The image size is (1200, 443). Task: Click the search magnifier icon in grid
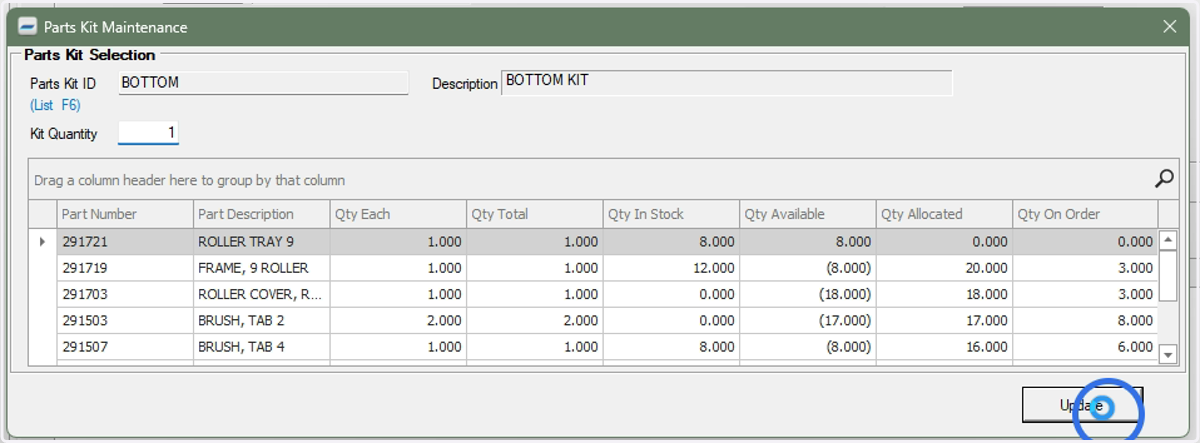click(1164, 179)
